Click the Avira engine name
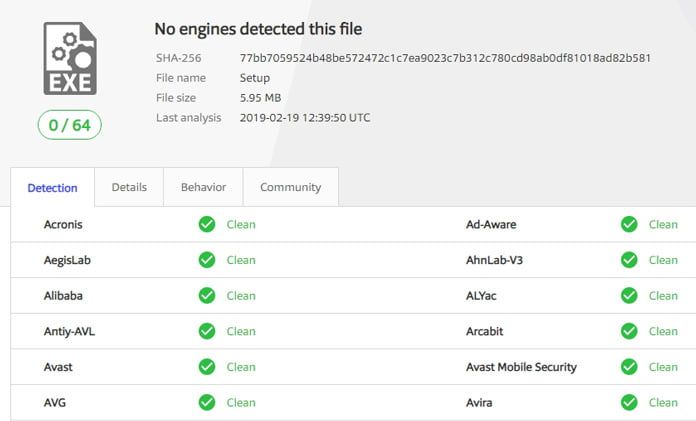 [x=479, y=402]
